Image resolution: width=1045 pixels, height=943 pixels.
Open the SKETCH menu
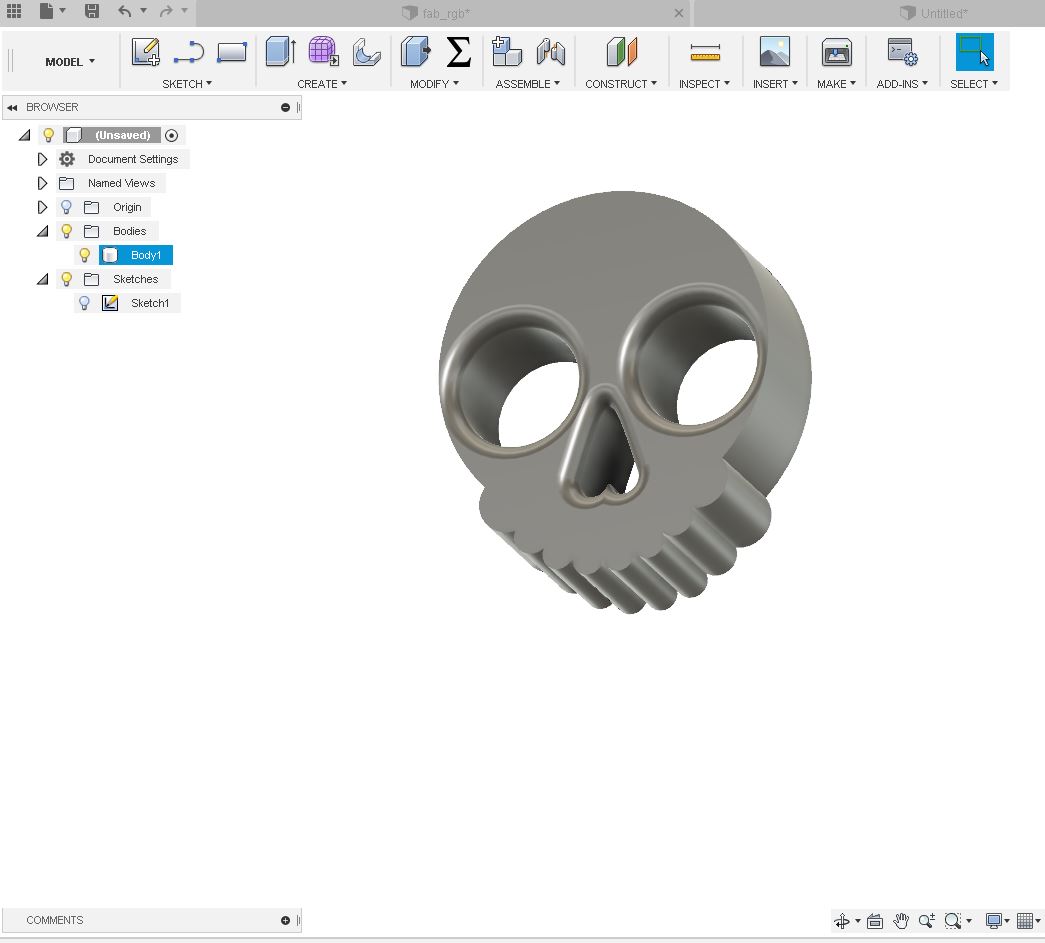tap(187, 84)
